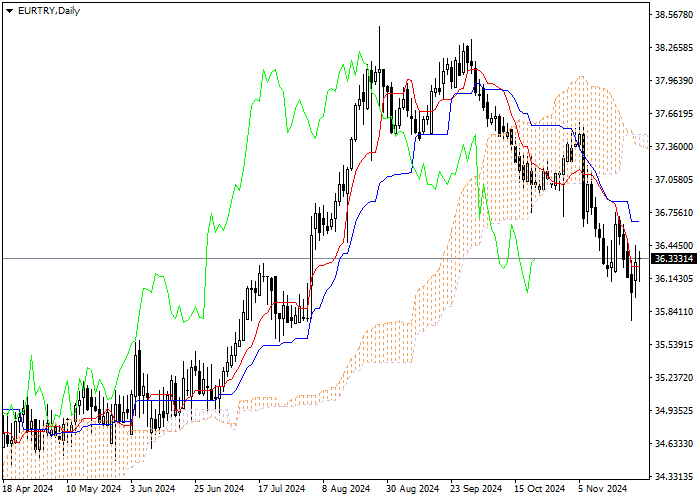Click the 5 Nov 2024 date label
The width and height of the screenshot is (700, 500).
603,489
